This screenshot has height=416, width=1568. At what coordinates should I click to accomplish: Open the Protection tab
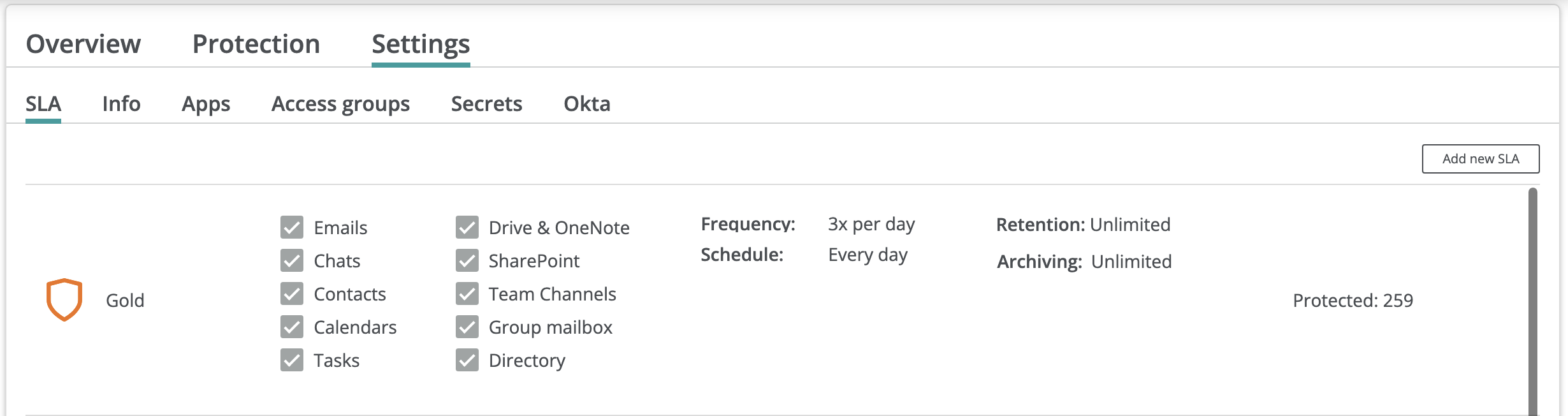click(256, 44)
